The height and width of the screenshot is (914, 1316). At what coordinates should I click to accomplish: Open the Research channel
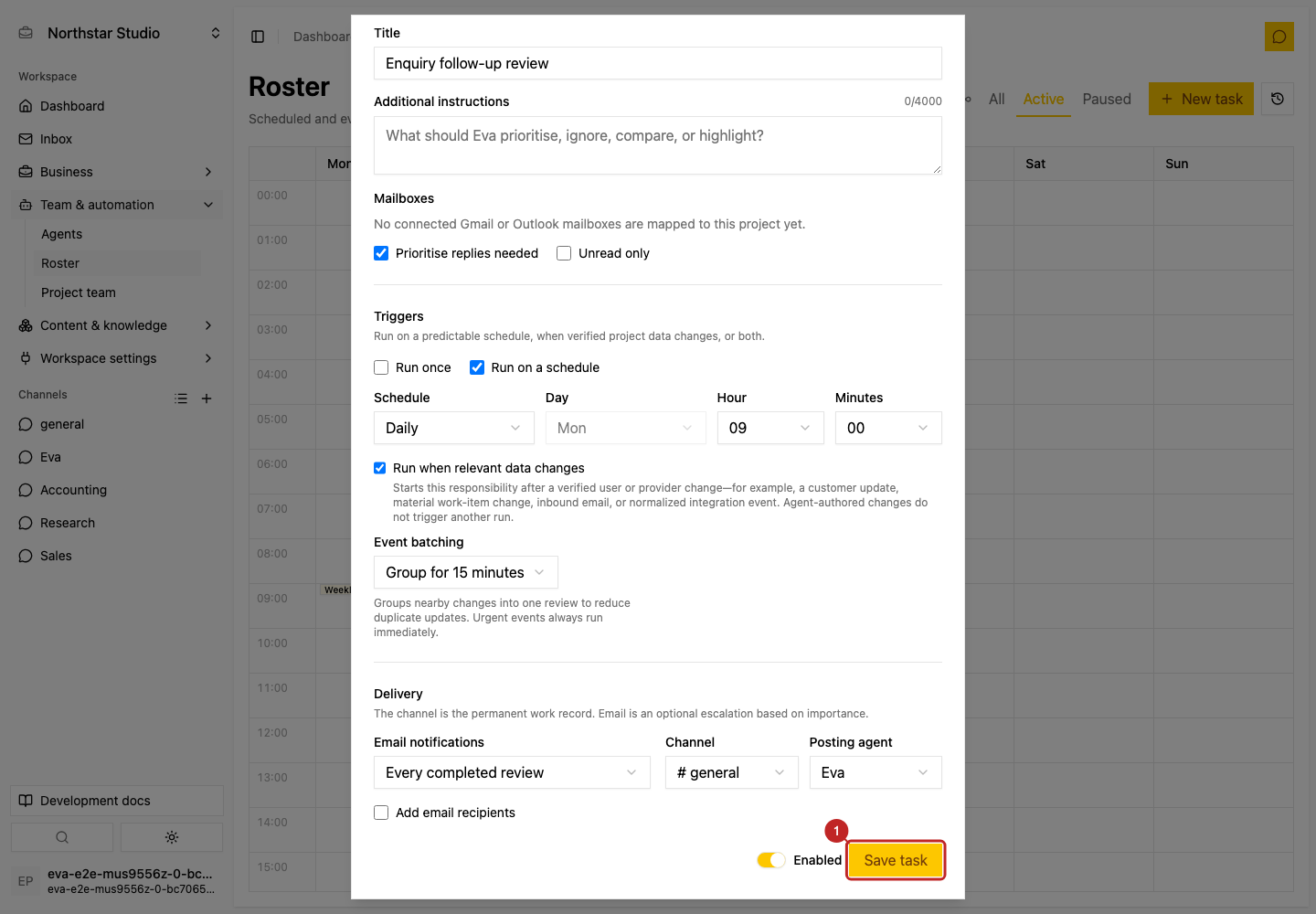(x=119, y=523)
